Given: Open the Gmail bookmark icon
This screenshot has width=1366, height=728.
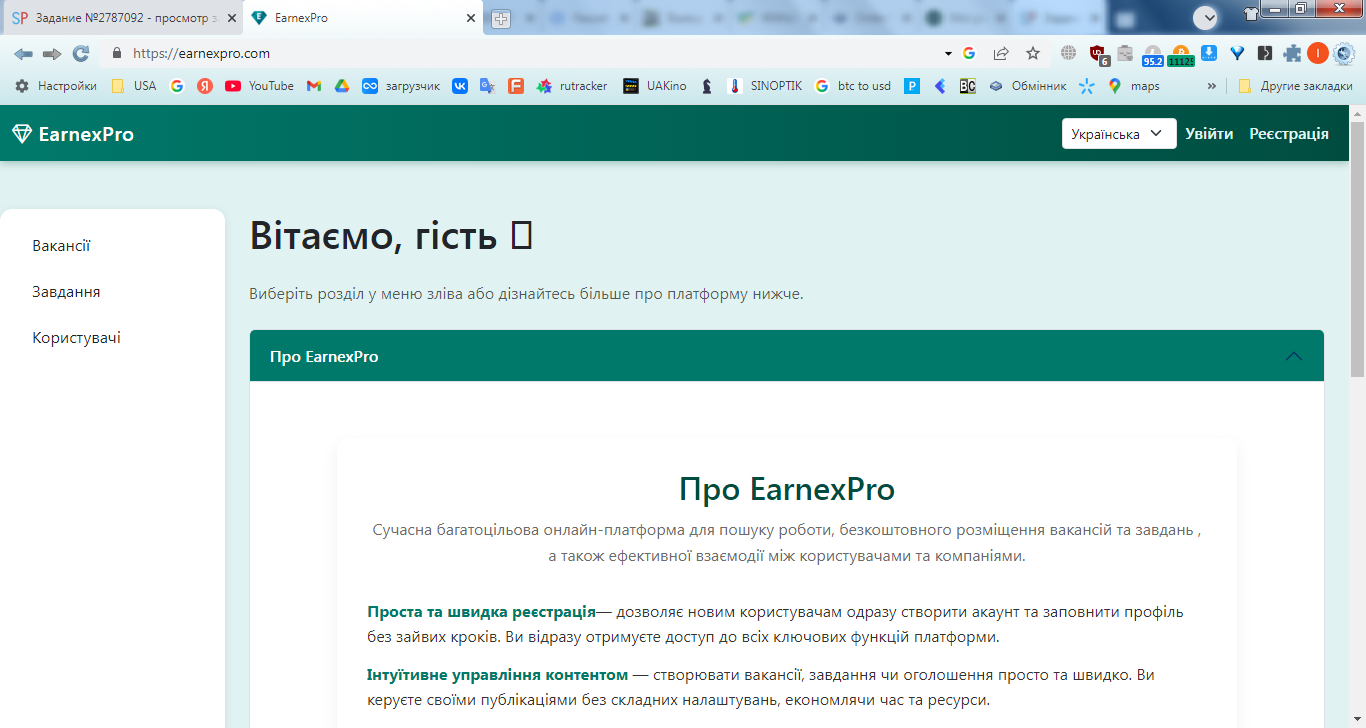Looking at the screenshot, I should coord(314,86).
